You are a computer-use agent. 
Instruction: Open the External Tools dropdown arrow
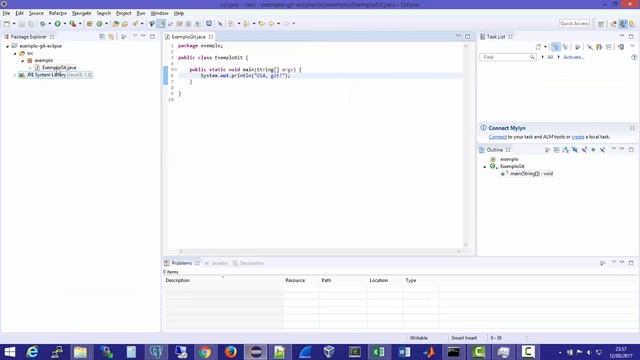coord(80,24)
